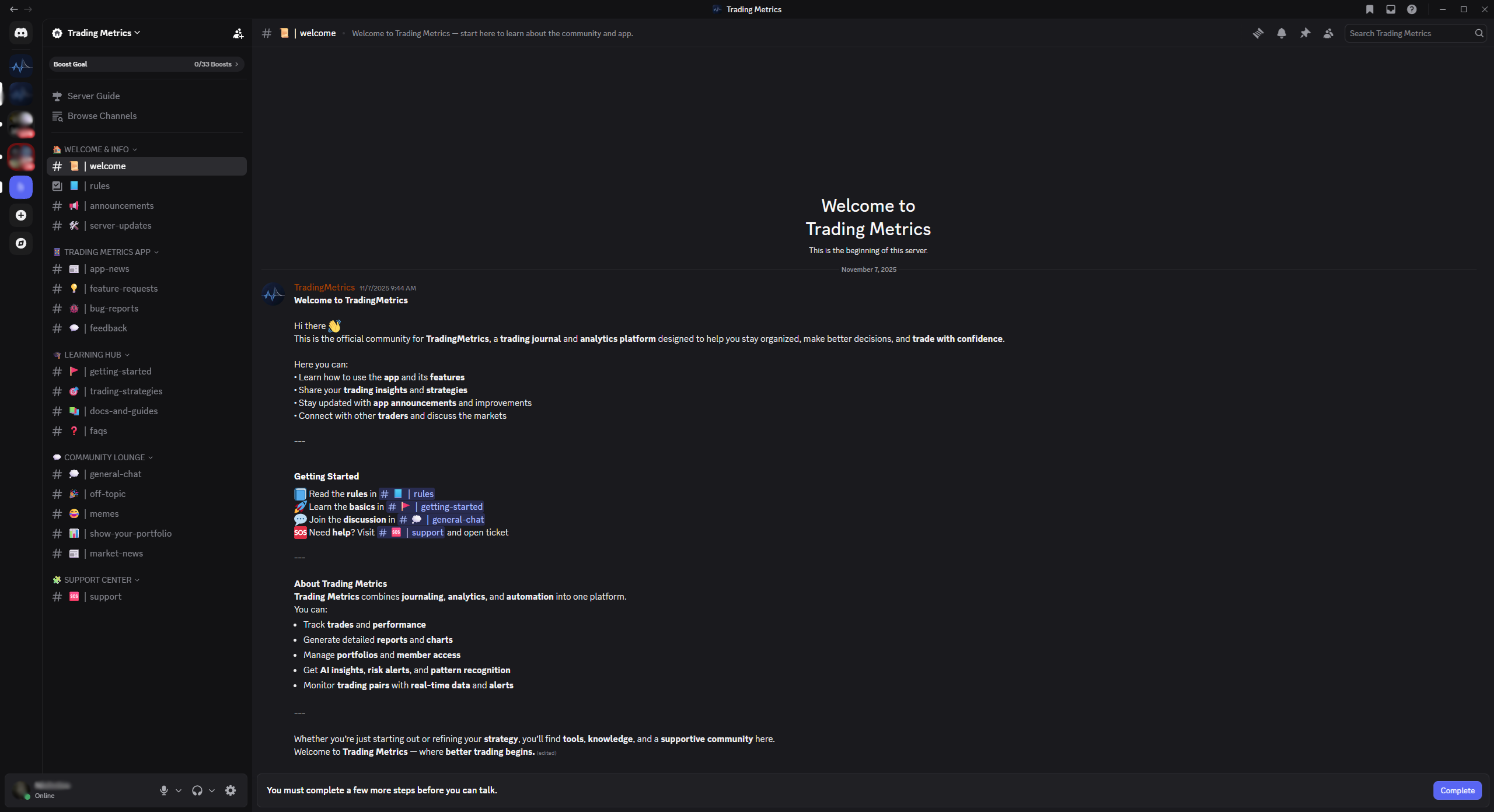Click the user avatar in the user panel
1494x812 pixels.
(22, 790)
